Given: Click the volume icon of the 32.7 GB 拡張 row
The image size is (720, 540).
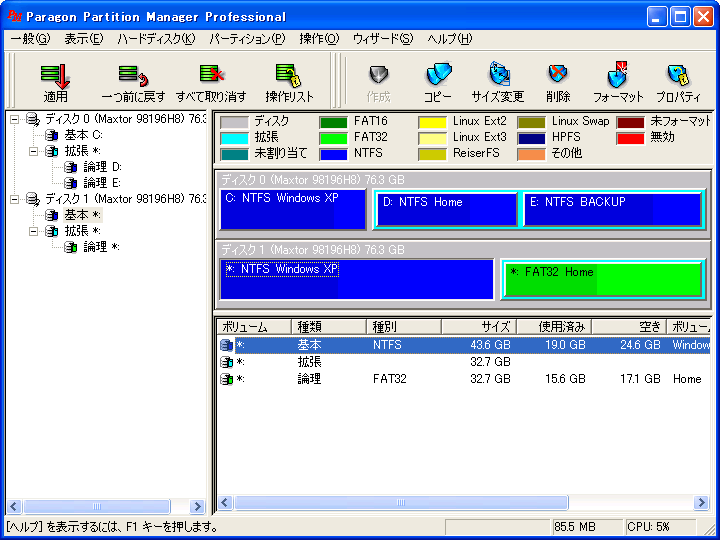Looking at the screenshot, I should (x=226, y=362).
